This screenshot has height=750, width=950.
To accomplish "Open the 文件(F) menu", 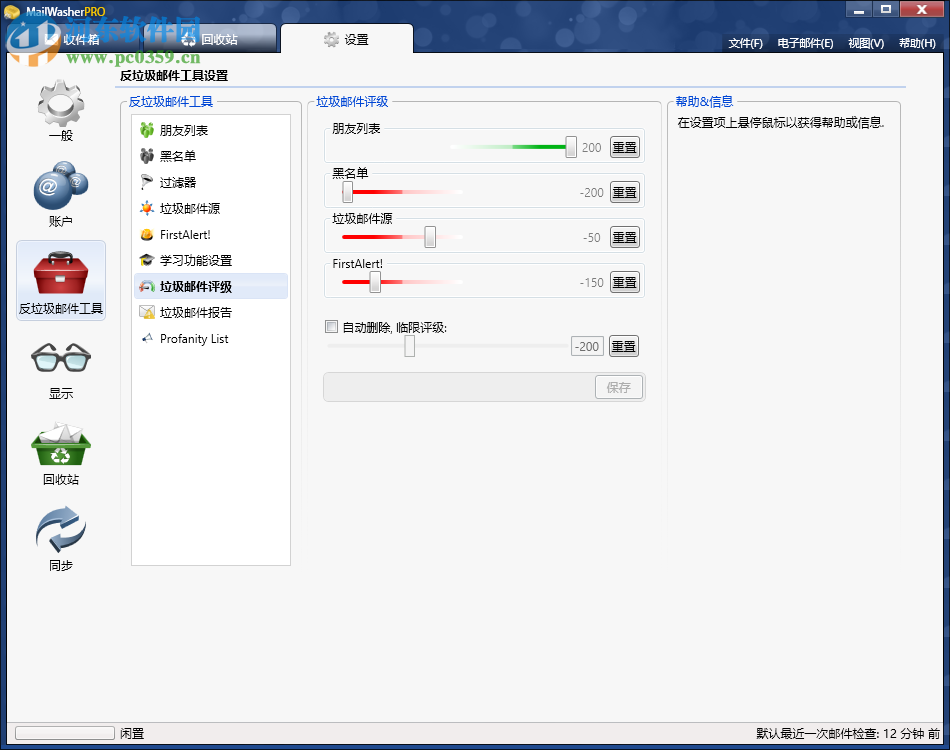I will pos(744,43).
